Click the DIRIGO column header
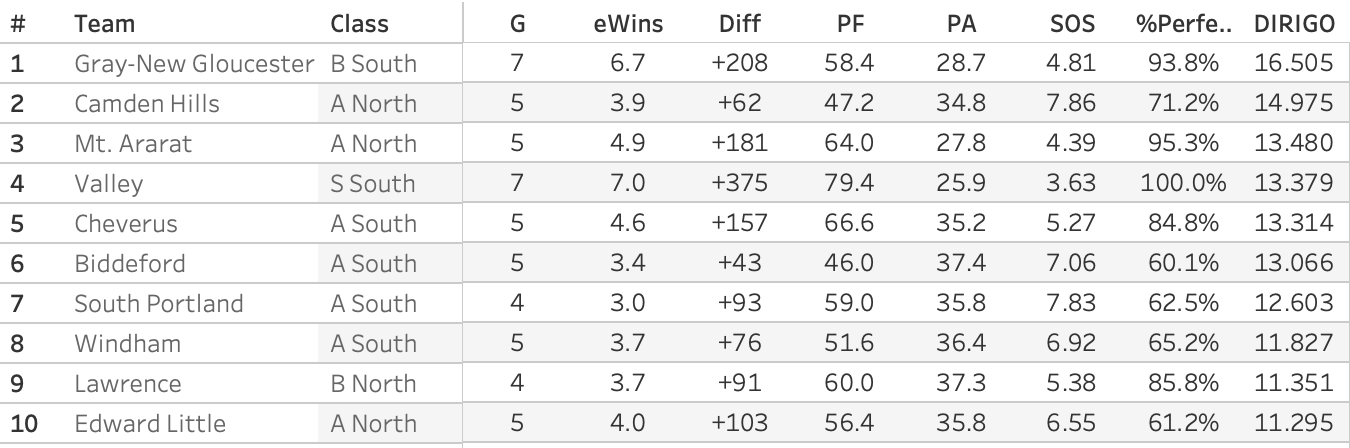The height and width of the screenshot is (448, 1350). click(x=1293, y=23)
